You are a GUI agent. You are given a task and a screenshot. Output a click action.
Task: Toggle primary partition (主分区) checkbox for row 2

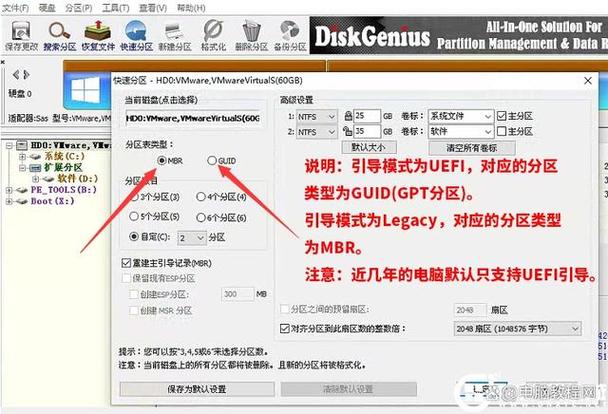point(501,131)
